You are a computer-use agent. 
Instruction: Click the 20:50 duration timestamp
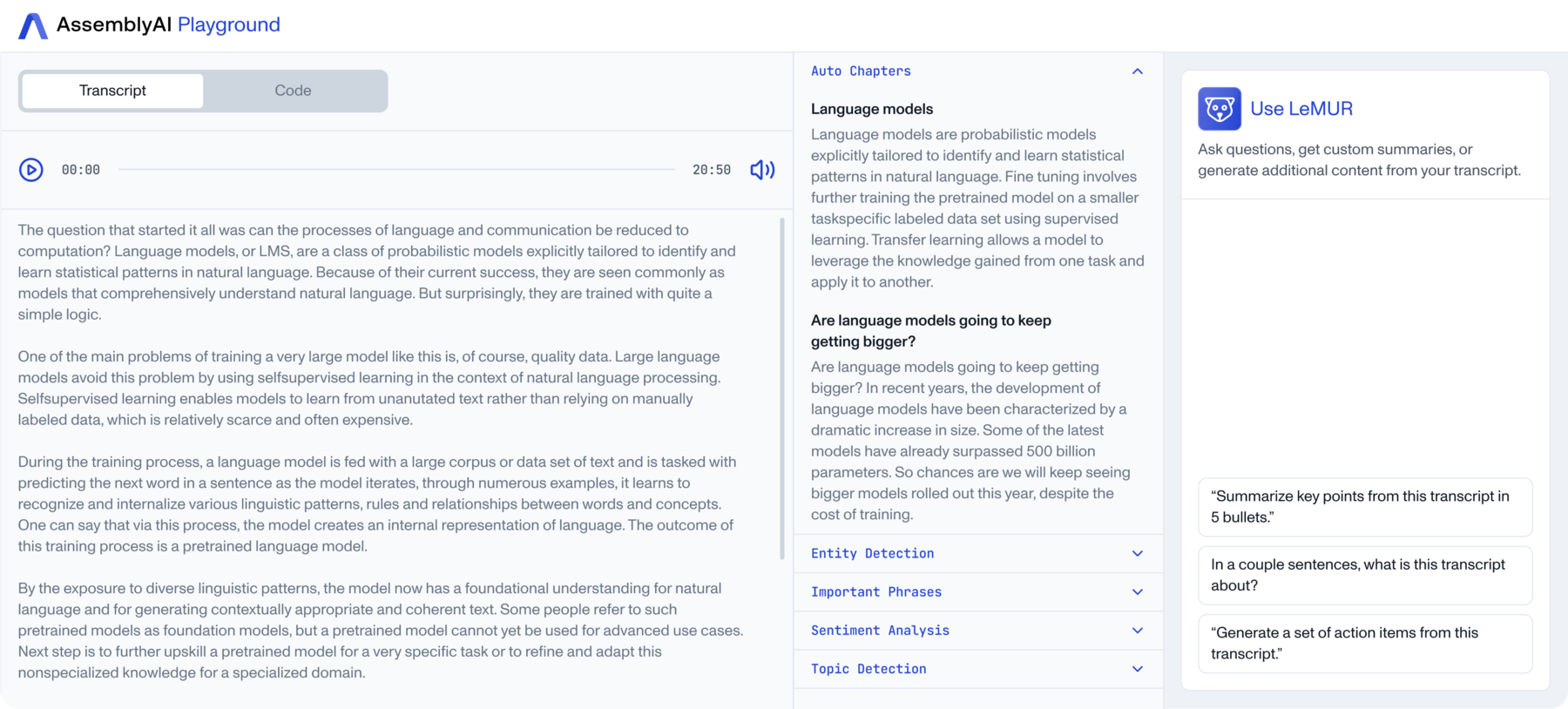713,170
